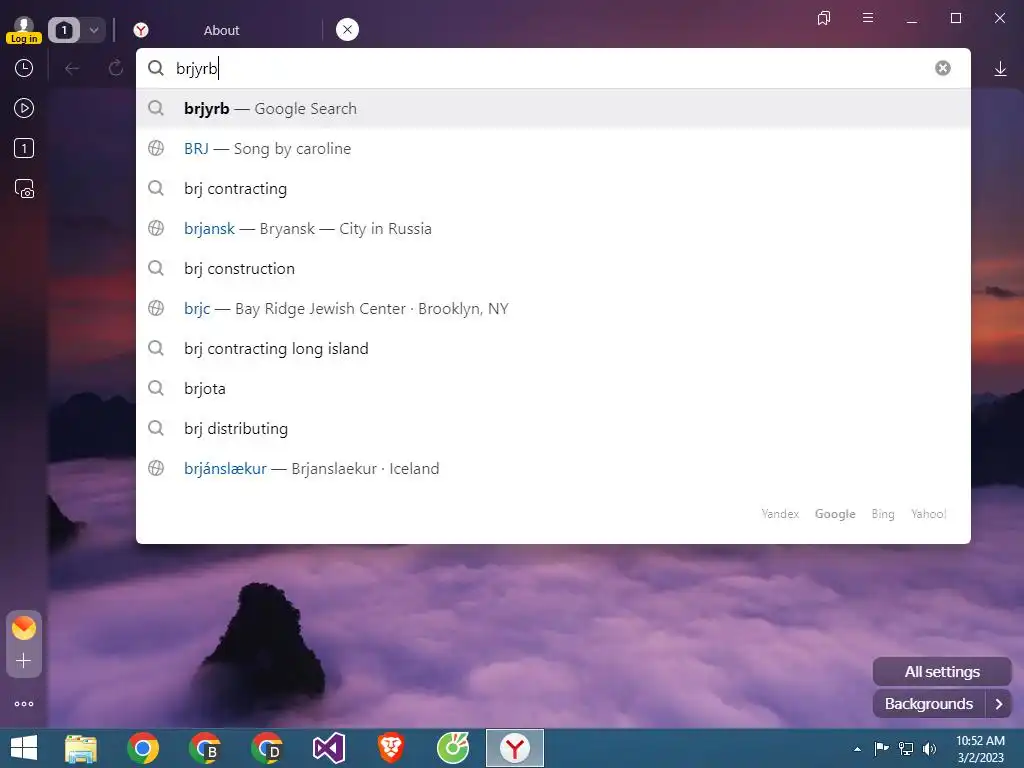Screen dimensions: 1024x768
Task: Launch Chrome Beta from the taskbar
Action: tap(204, 748)
